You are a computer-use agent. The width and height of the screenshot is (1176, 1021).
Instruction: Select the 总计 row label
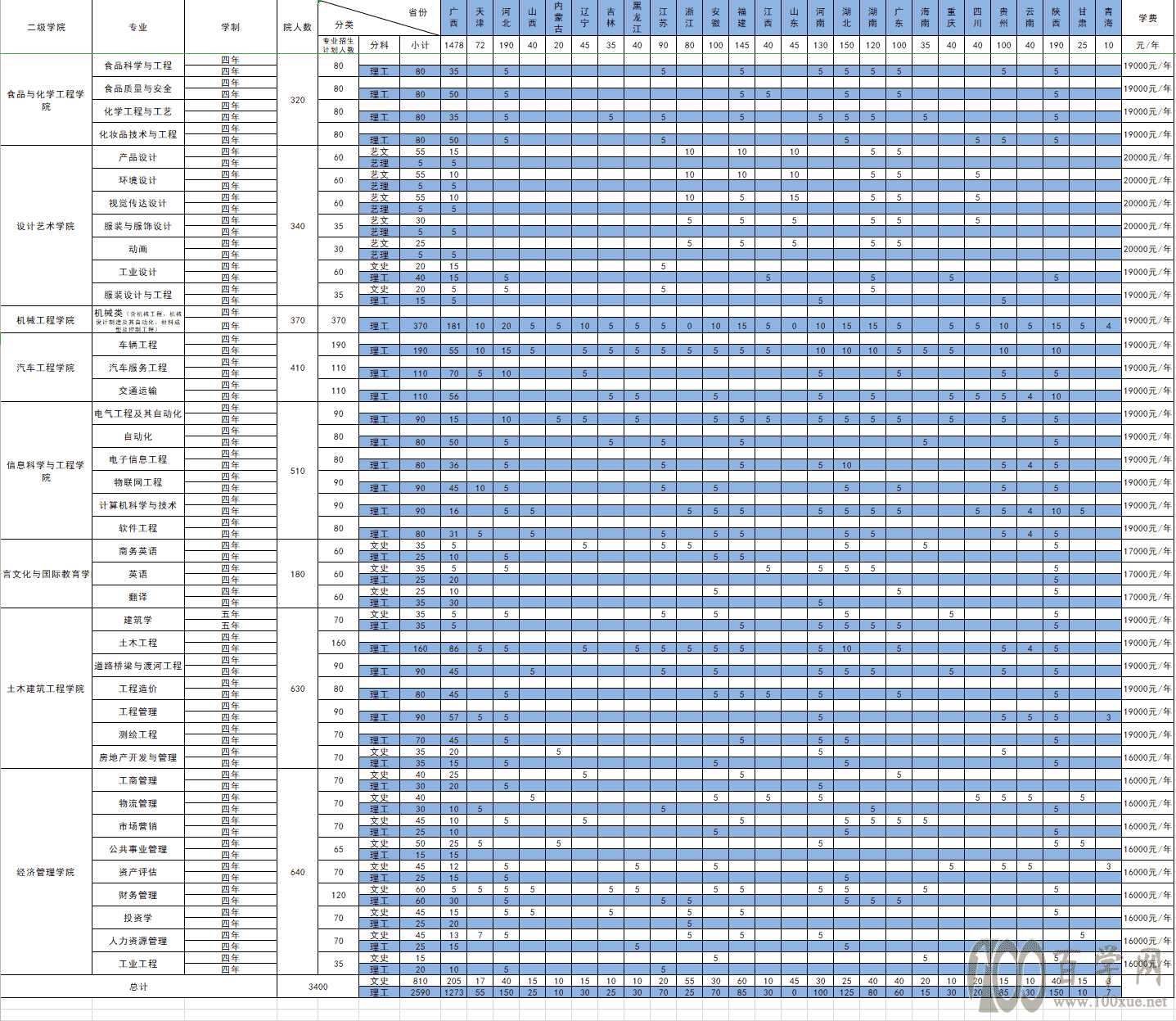click(138, 987)
